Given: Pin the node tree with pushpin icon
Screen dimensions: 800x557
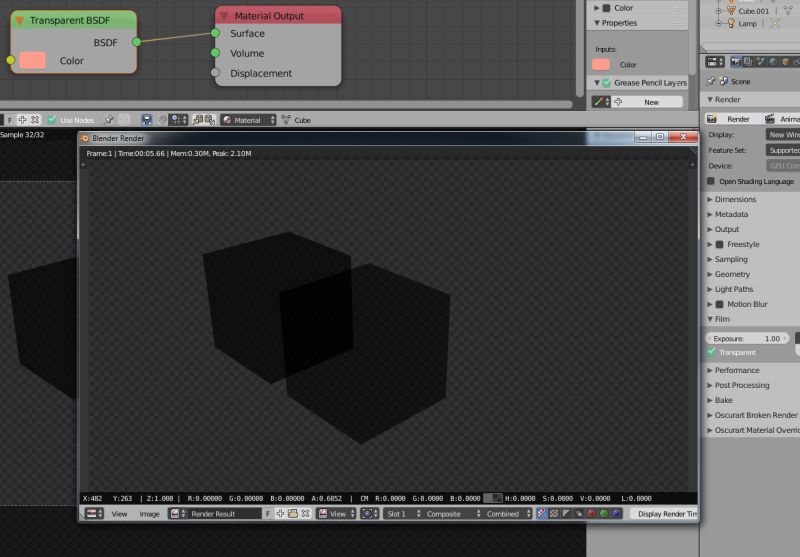Looking at the screenshot, I should (x=108, y=120).
